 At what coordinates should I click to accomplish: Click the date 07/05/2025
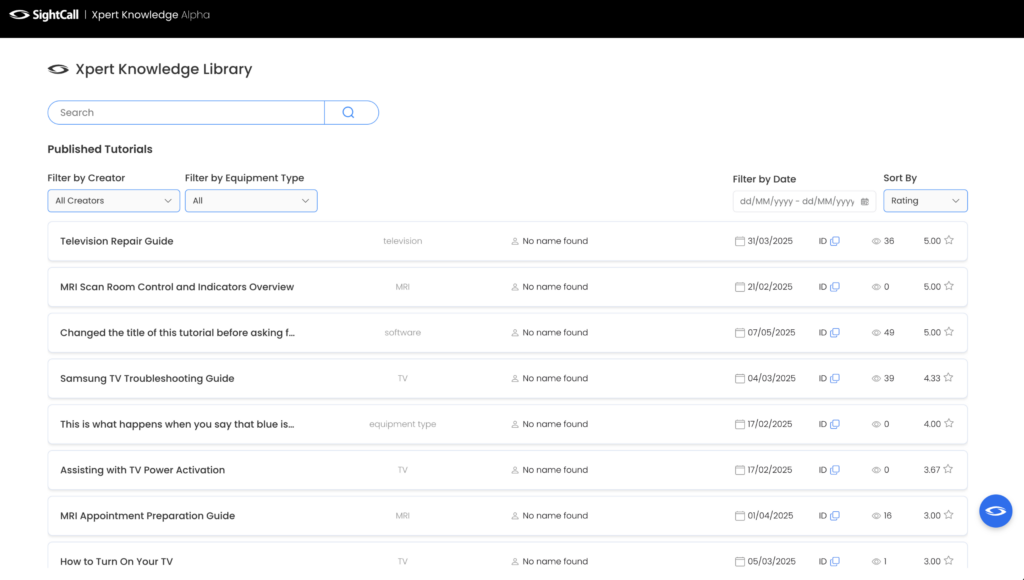tap(771, 332)
